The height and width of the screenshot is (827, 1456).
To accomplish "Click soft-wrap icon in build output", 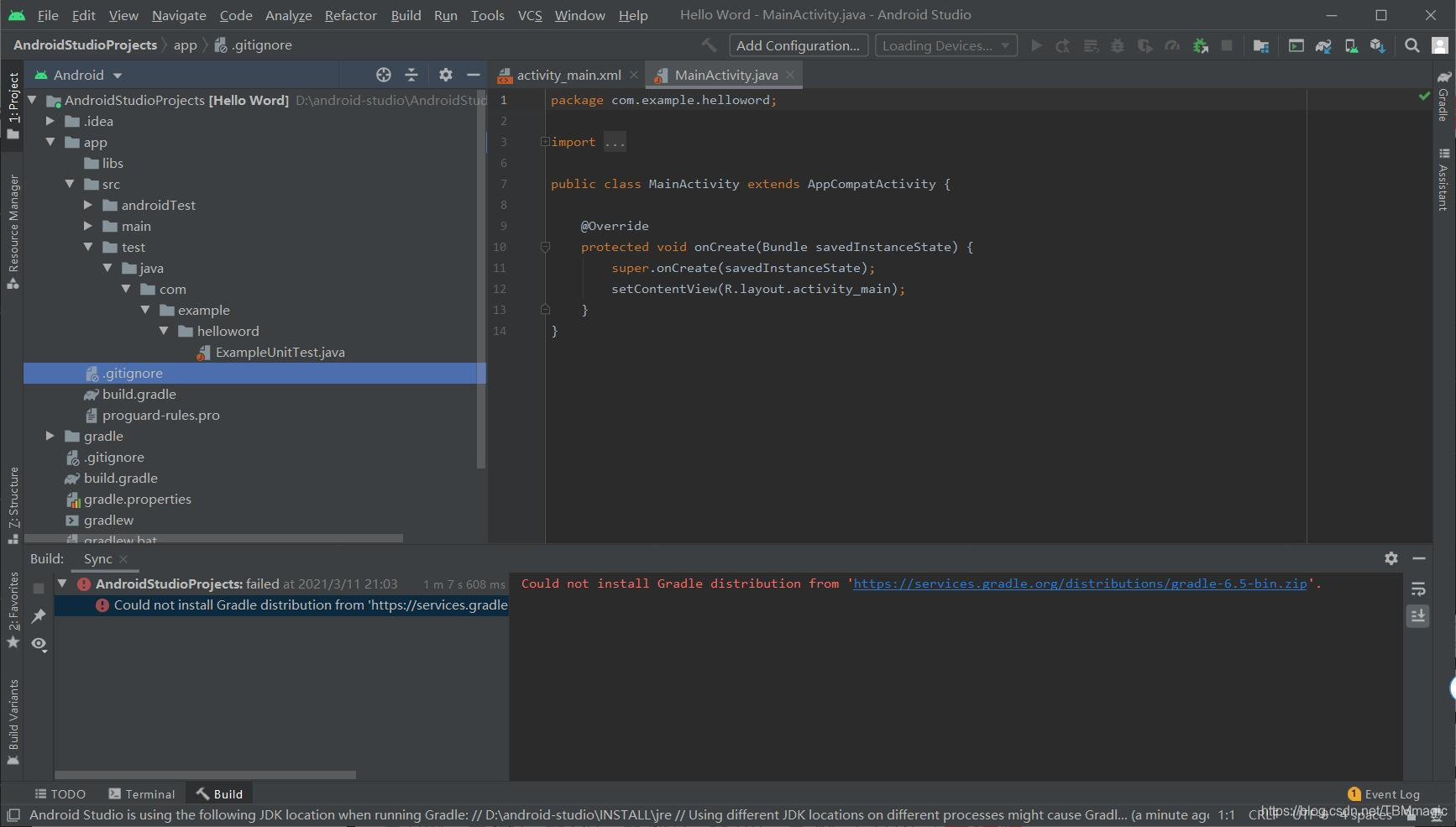I will (1418, 589).
